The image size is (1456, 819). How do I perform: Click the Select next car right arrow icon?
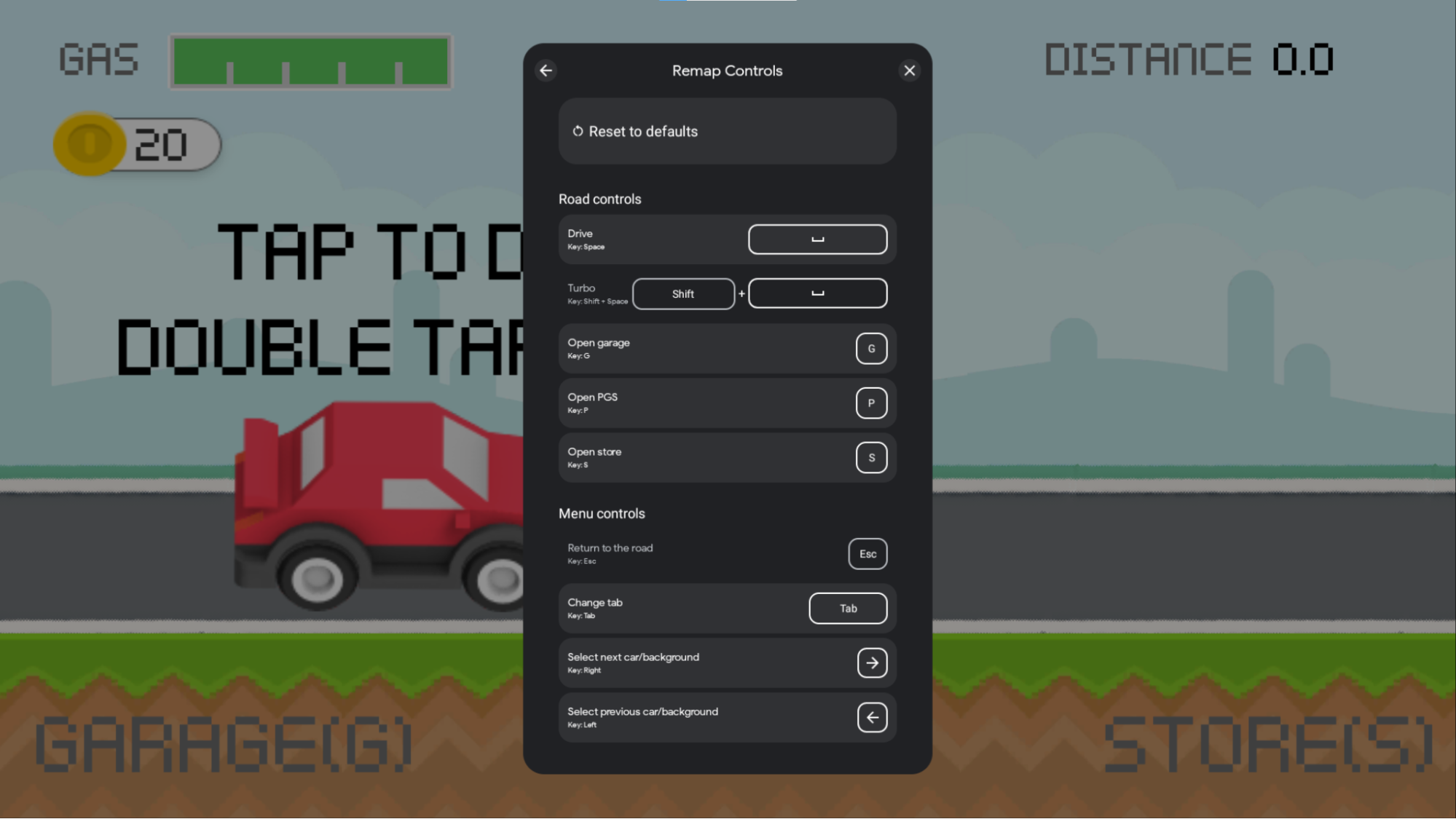click(871, 662)
